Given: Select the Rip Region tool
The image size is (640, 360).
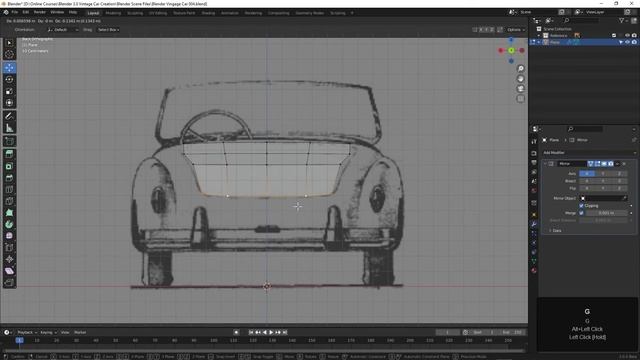Looking at the screenshot, I should [9, 282].
